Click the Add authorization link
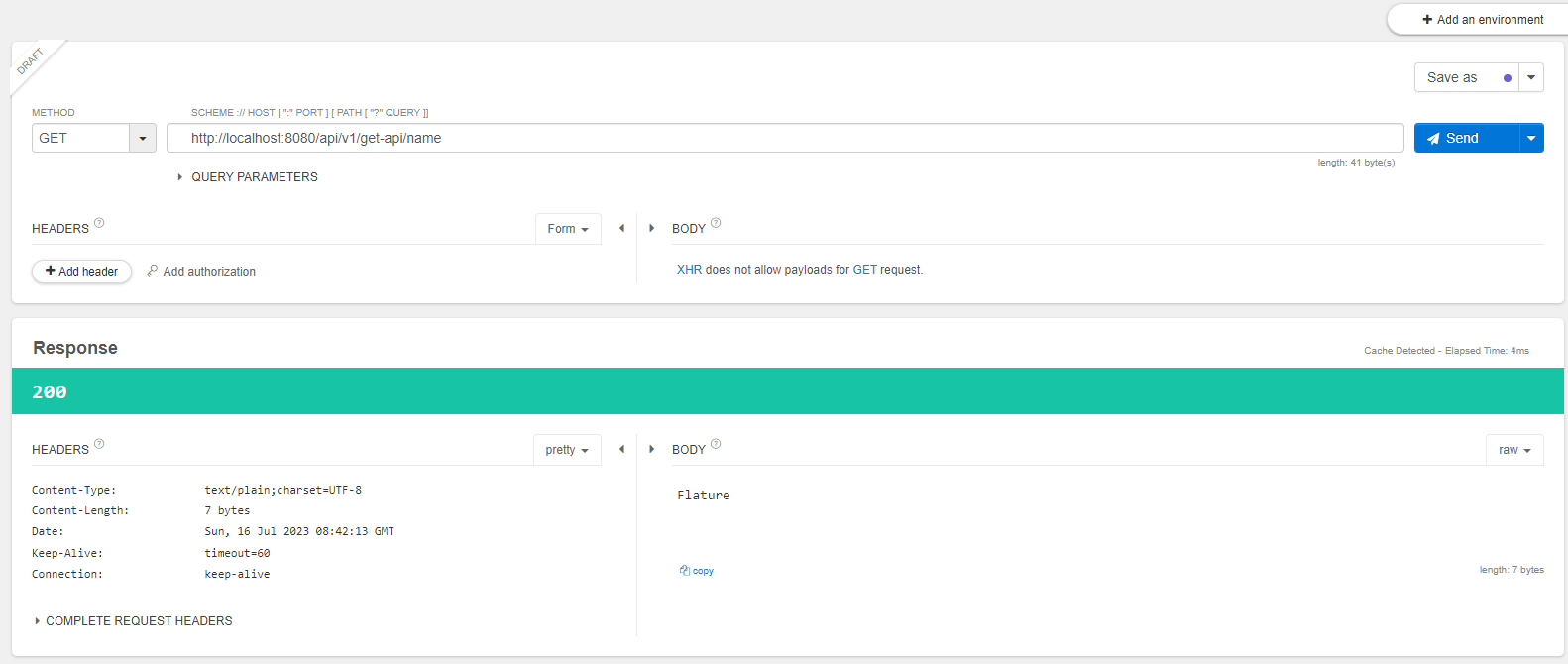 click(x=201, y=272)
